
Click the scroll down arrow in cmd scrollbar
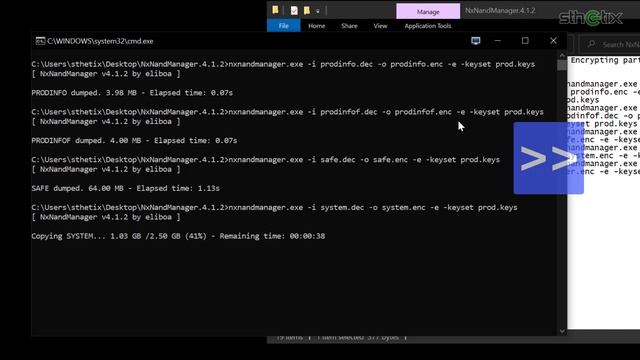pos(562,331)
